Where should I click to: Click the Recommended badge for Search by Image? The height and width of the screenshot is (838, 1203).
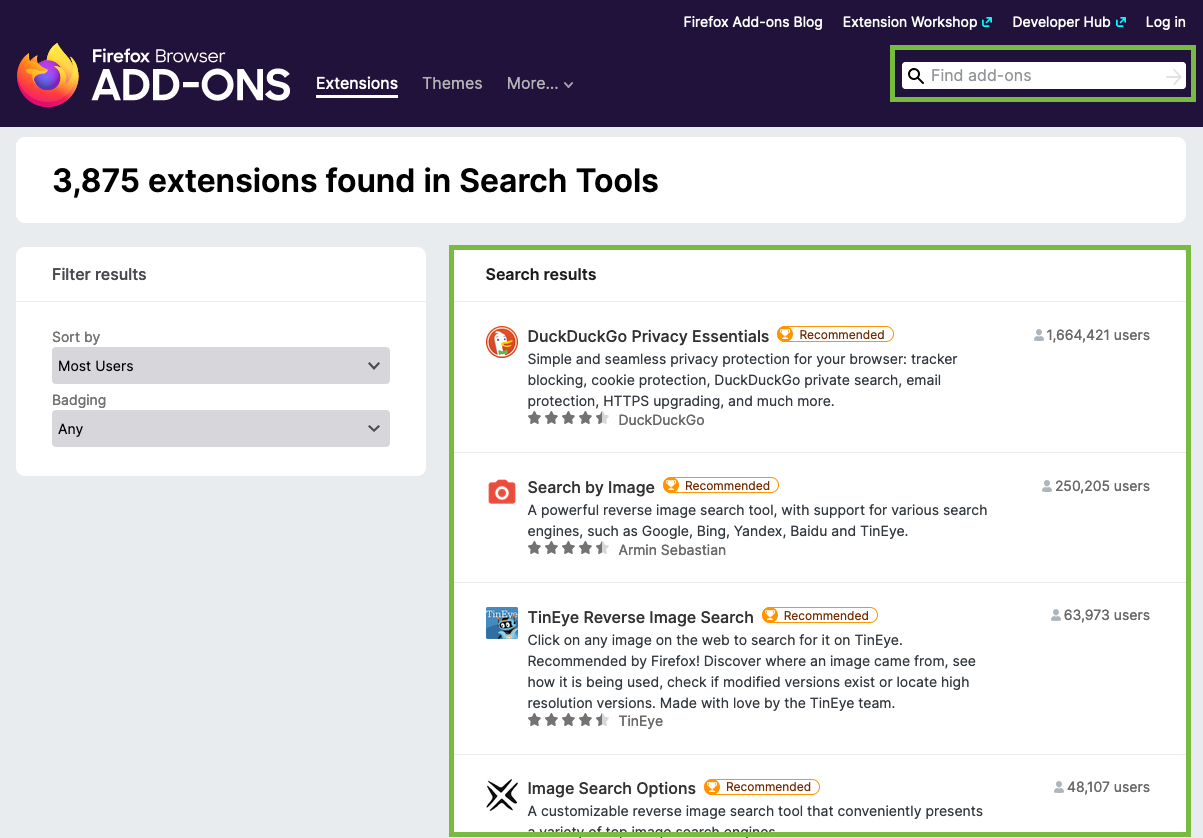point(720,486)
